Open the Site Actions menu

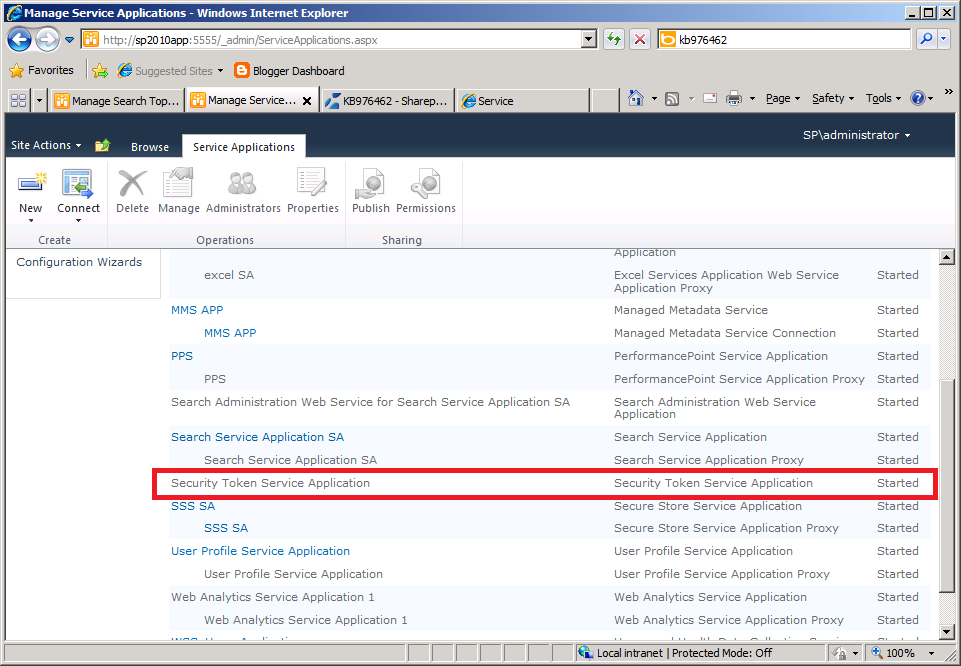tap(46, 145)
